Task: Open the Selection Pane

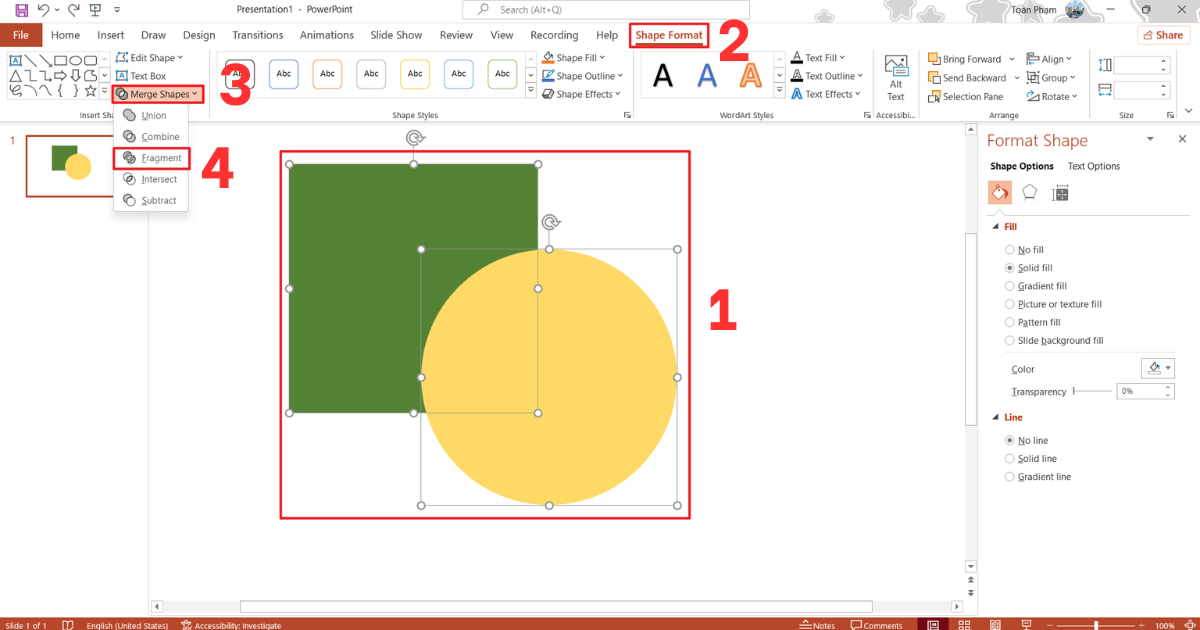Action: tap(965, 97)
